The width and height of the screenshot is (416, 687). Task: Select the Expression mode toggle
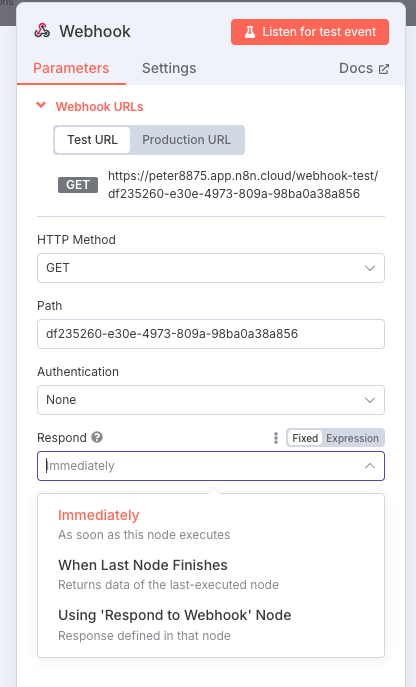tap(352, 438)
